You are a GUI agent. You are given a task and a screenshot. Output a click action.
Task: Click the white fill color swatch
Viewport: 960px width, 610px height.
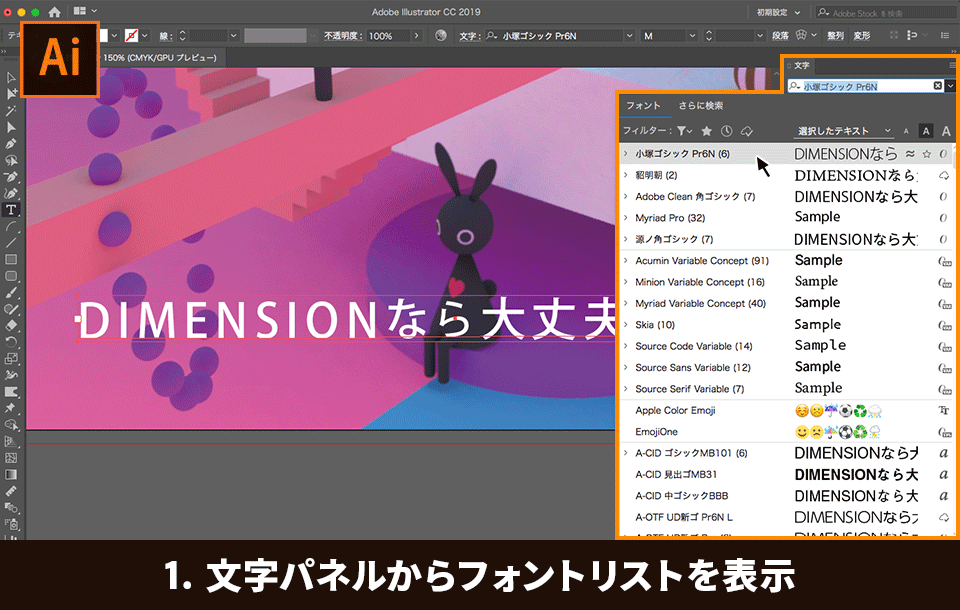pos(103,36)
